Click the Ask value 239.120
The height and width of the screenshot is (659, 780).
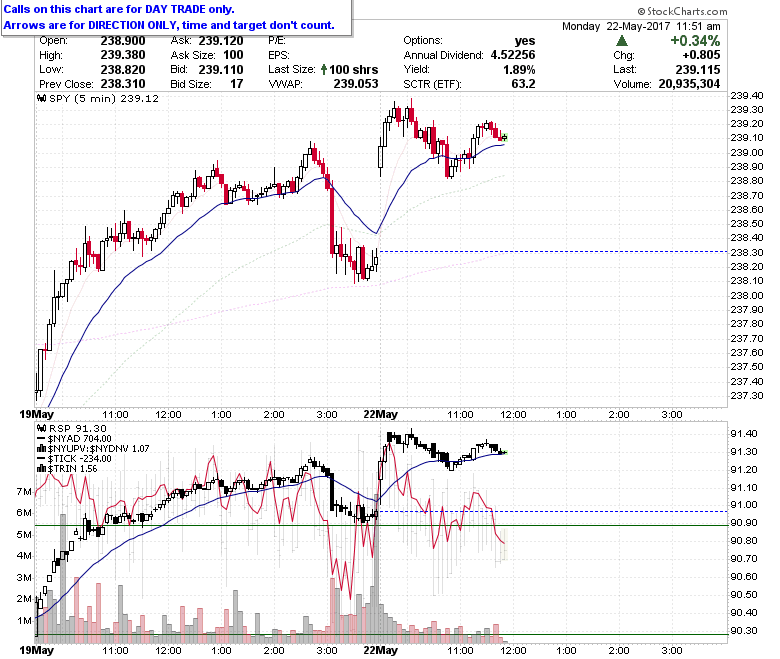coord(221,41)
